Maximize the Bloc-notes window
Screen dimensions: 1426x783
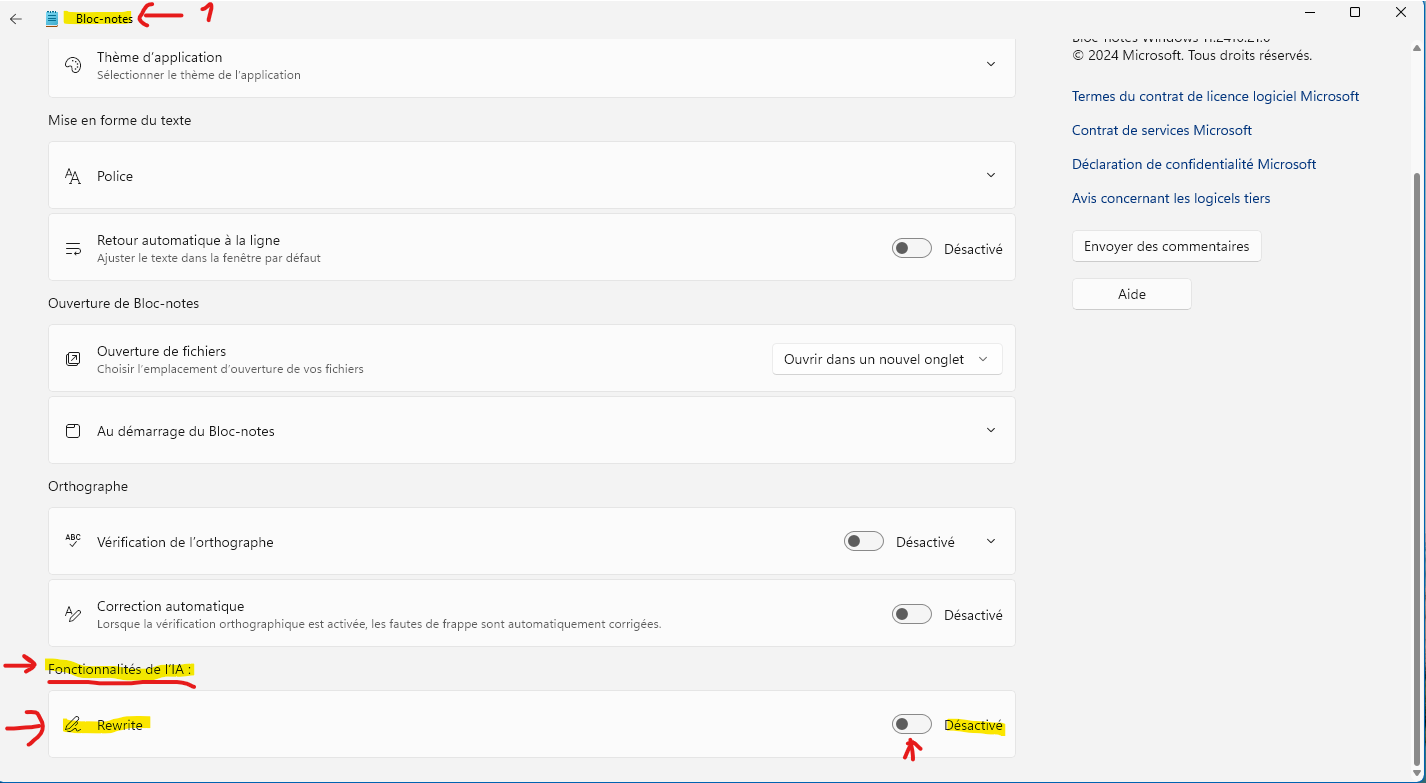[x=1355, y=12]
